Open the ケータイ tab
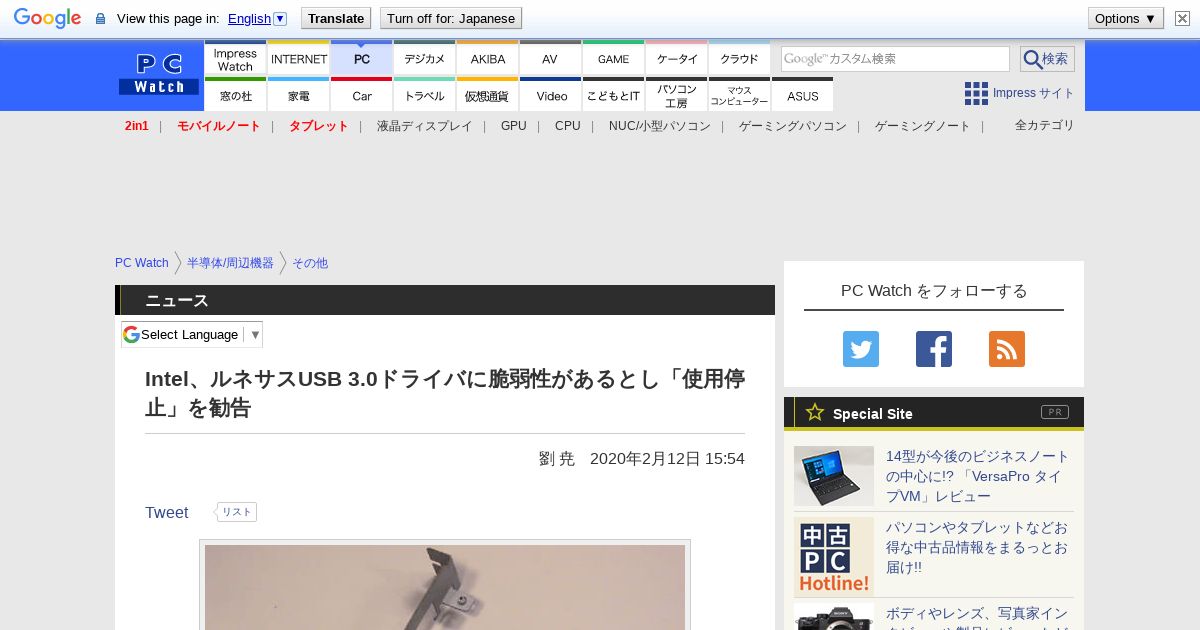This screenshot has height=630, width=1200. coord(676,59)
